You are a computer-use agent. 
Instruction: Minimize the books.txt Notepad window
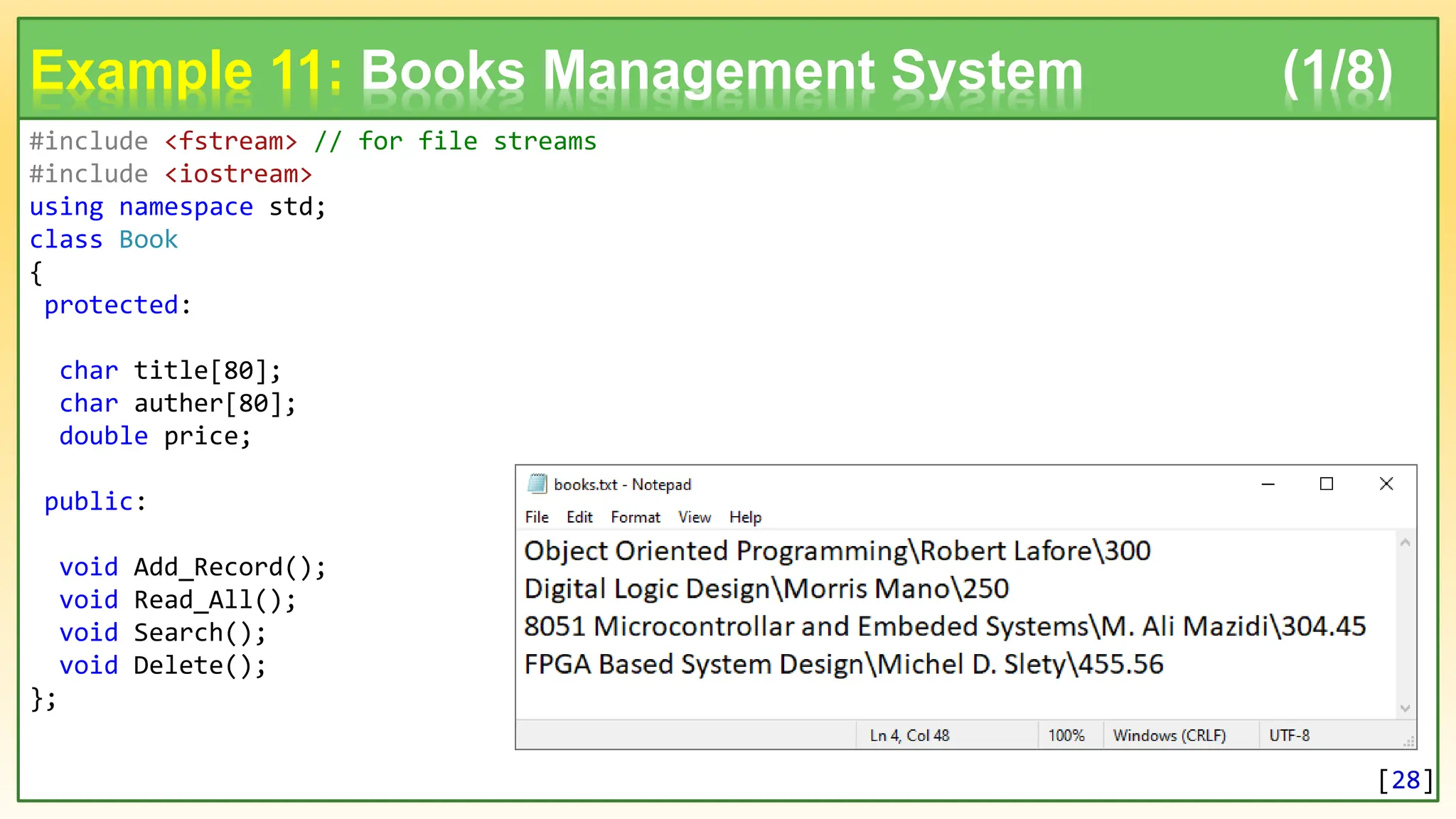click(1268, 484)
